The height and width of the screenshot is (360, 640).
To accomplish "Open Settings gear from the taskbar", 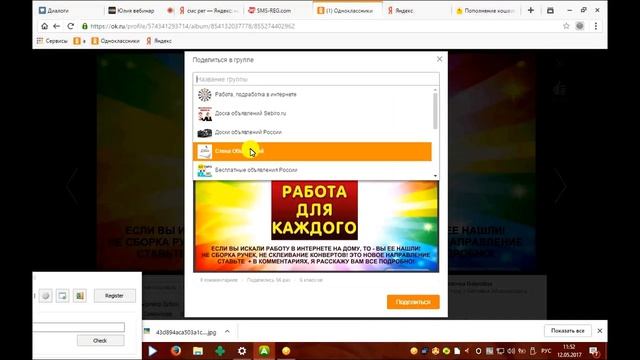I will click(x=242, y=351).
